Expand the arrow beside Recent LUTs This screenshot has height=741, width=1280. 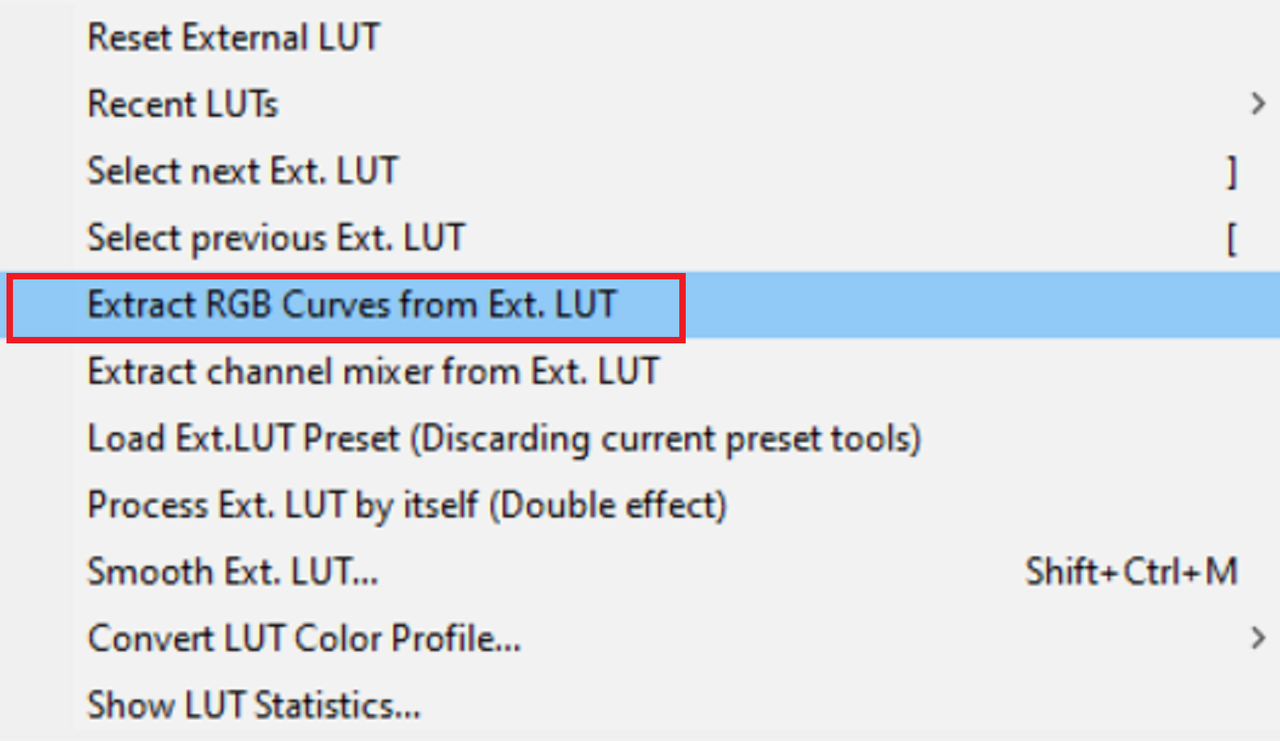1258,103
